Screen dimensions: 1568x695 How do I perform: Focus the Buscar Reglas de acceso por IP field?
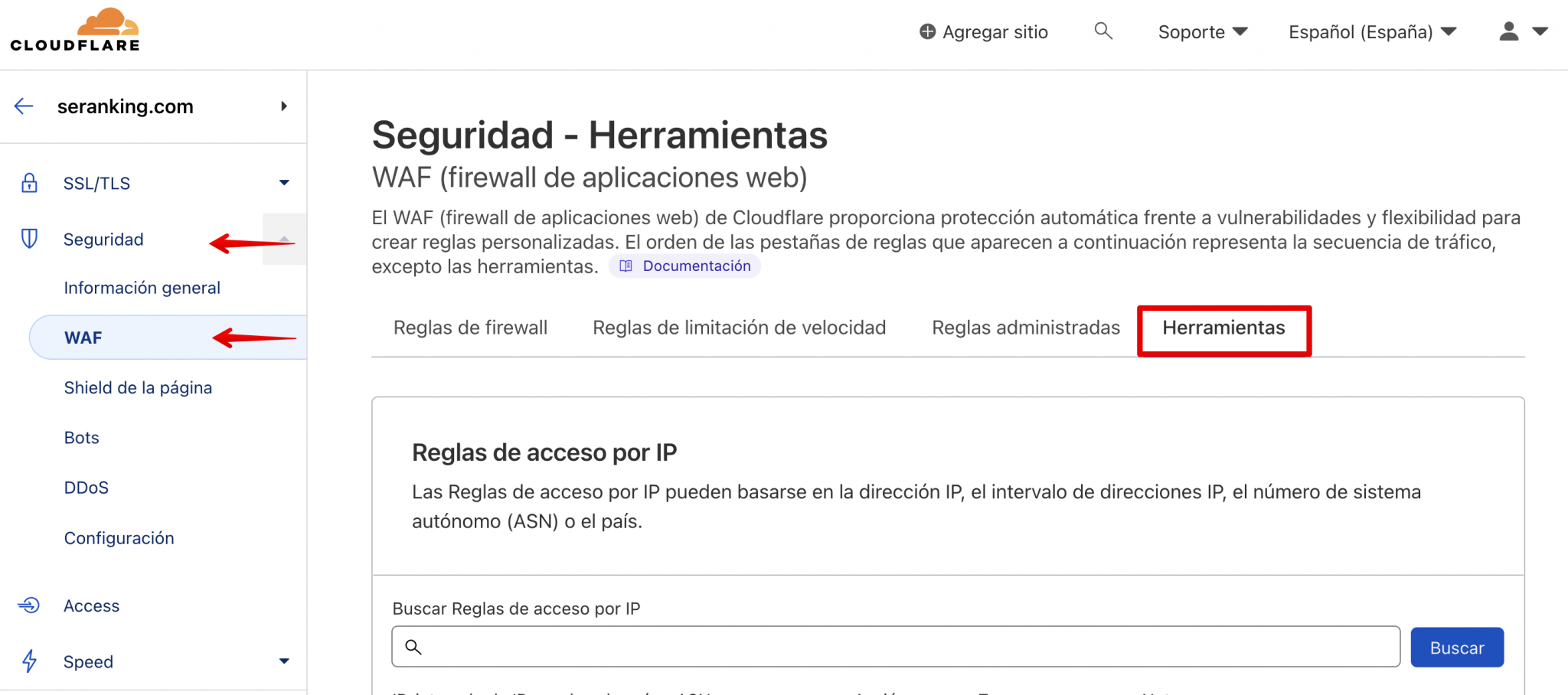click(896, 647)
